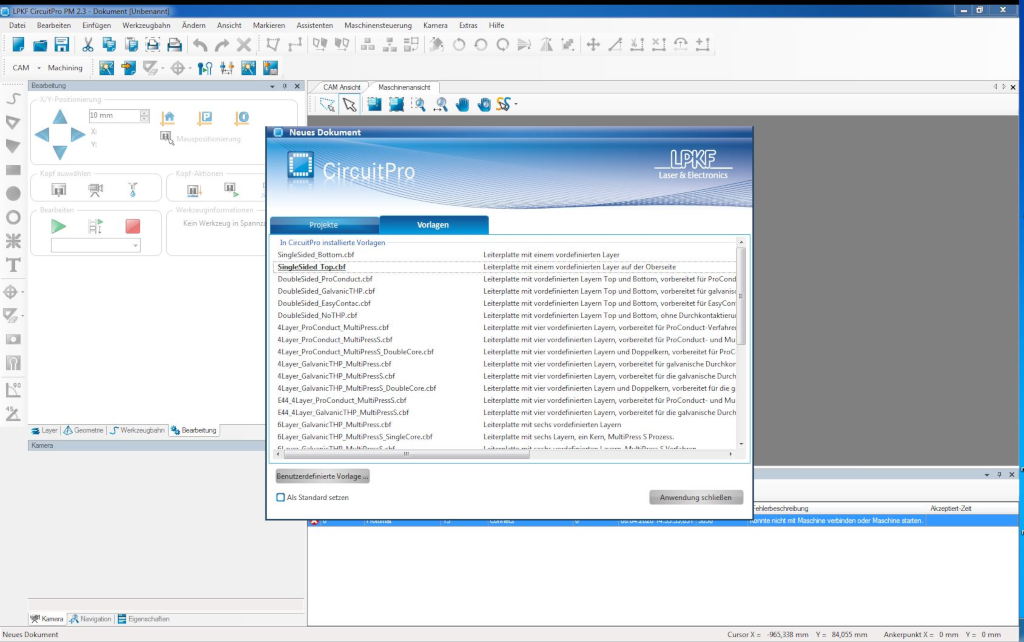Click the Print icon in main toolbar

(x=174, y=44)
